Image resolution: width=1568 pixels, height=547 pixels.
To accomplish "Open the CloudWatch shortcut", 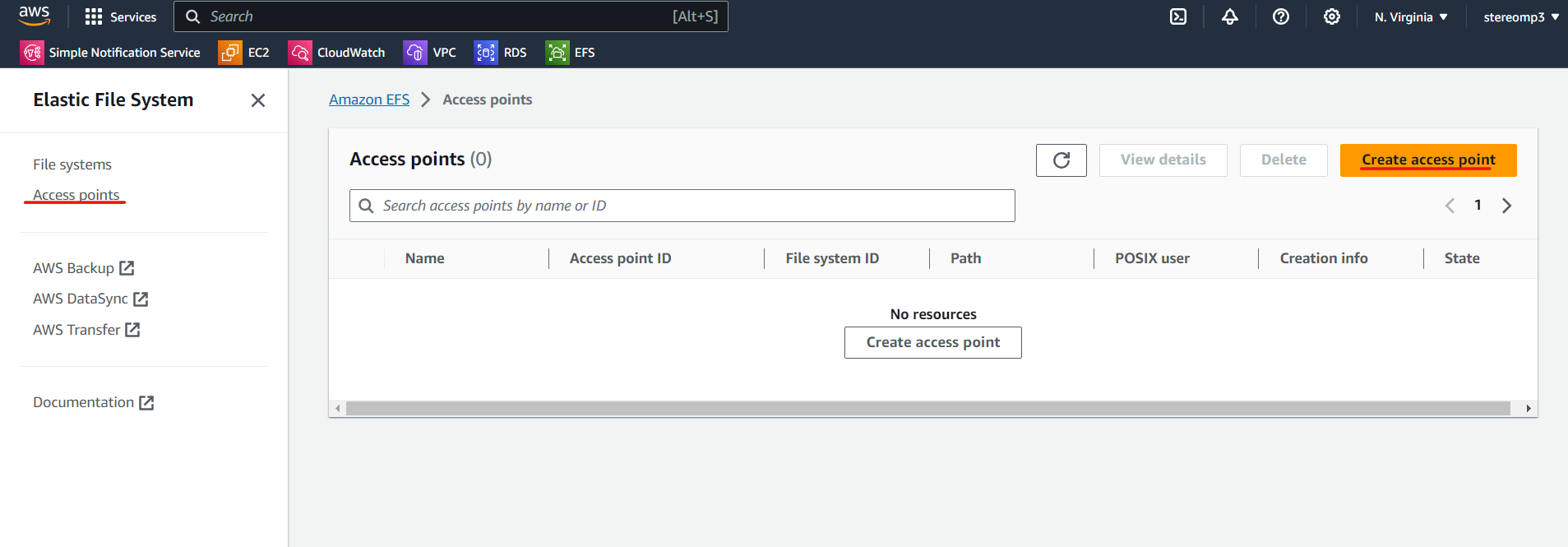I will 336,53.
